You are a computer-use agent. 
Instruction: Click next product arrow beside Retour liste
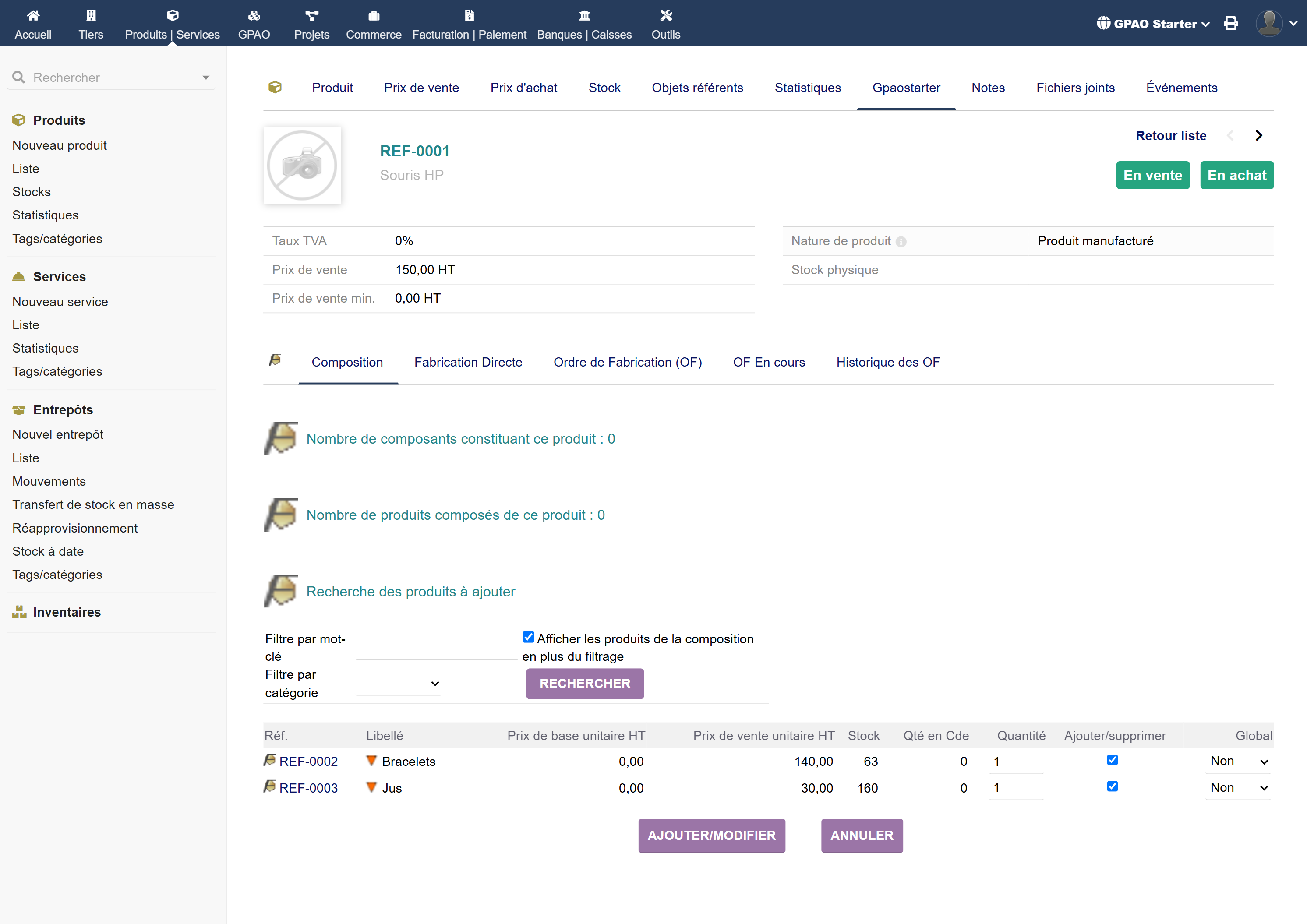click(1259, 135)
